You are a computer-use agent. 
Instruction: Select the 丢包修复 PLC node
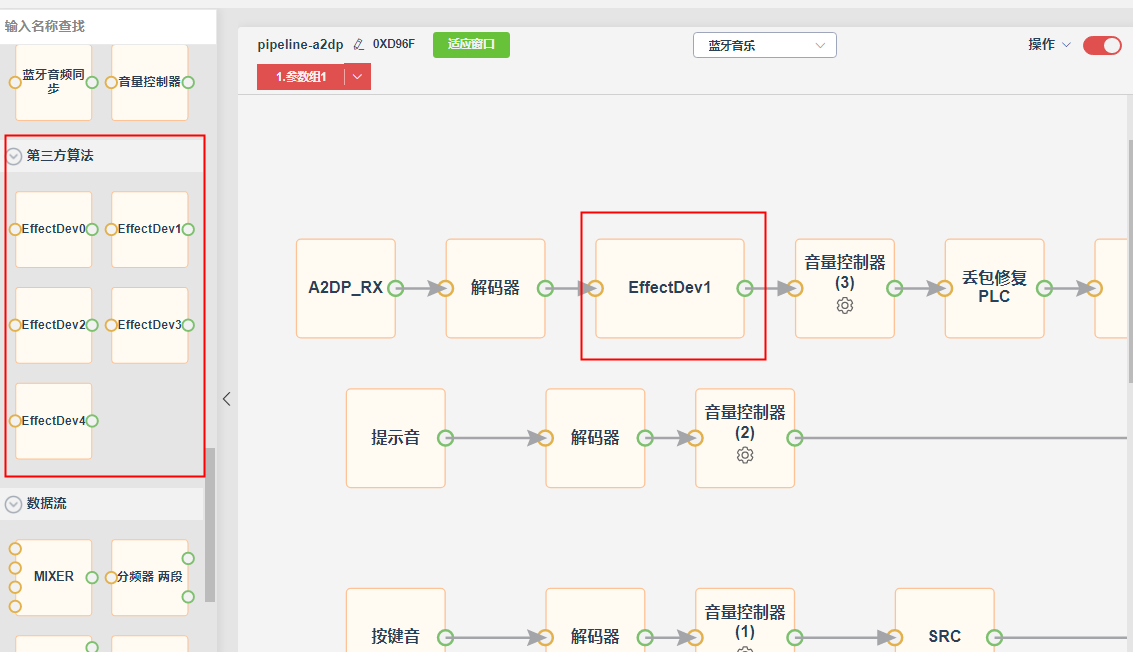994,288
